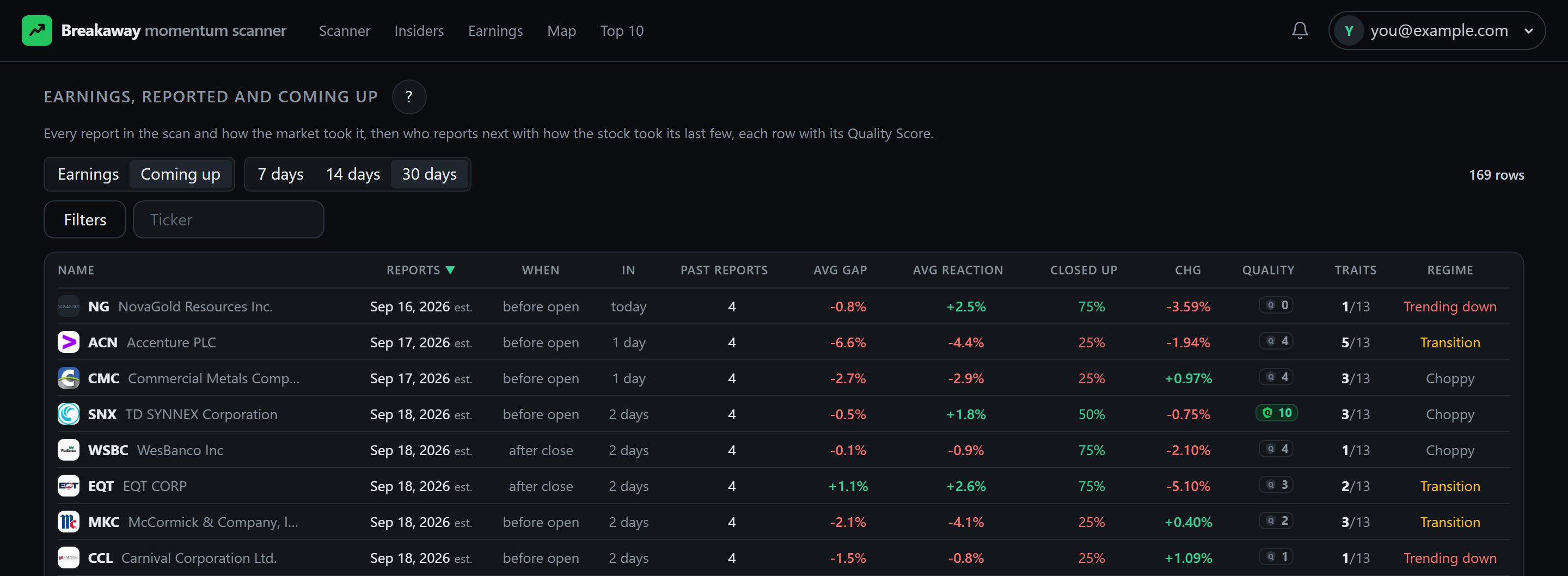Click 'WesBanco Inc' company name

click(180, 450)
